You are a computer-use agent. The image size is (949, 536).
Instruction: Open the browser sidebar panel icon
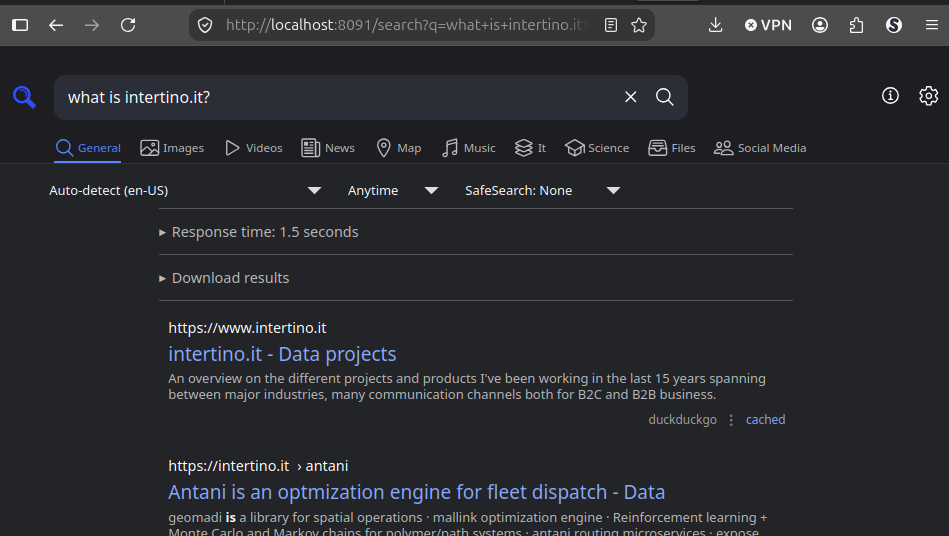[x=20, y=25]
